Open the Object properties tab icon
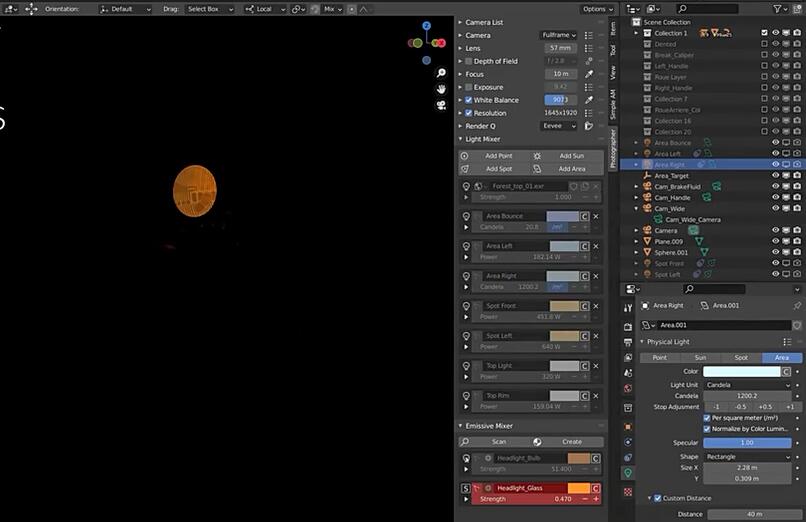Viewport: 806px width, 522px height. [x=628, y=426]
